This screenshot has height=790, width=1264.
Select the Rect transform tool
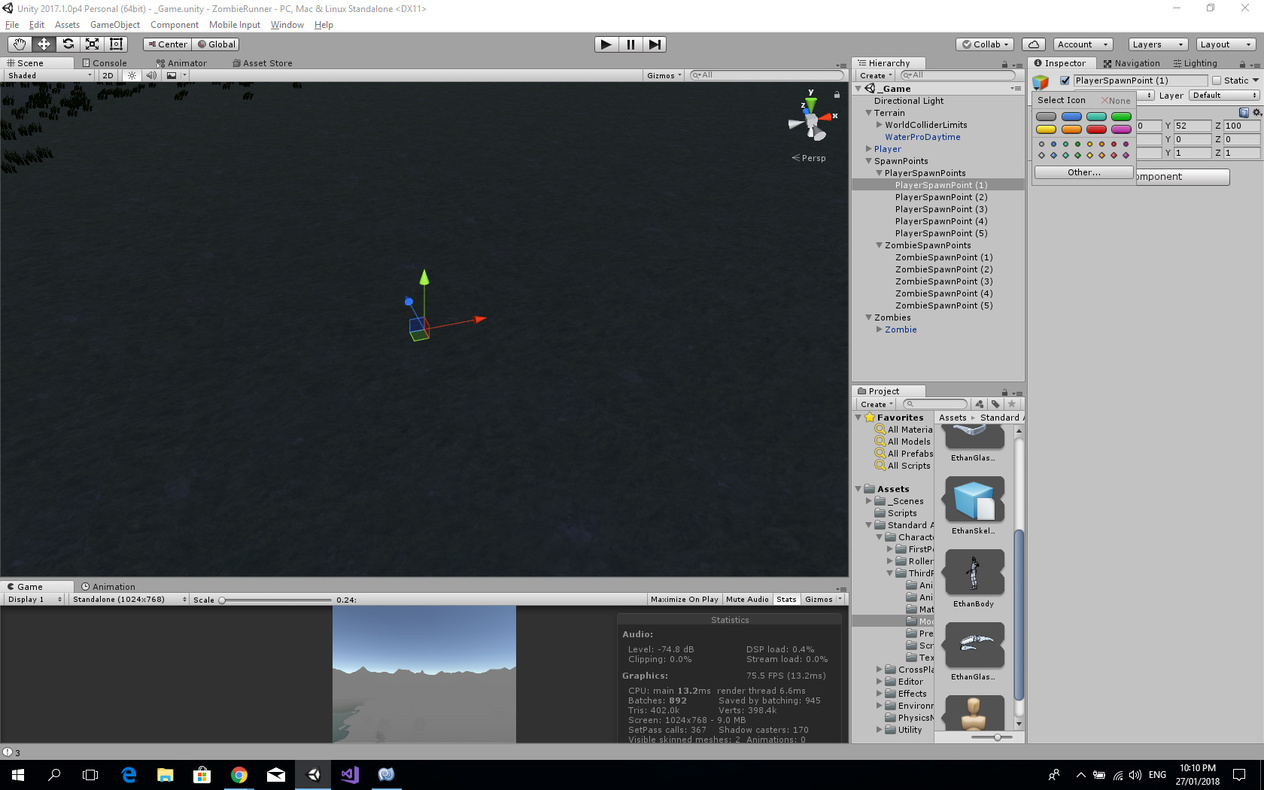pos(116,44)
